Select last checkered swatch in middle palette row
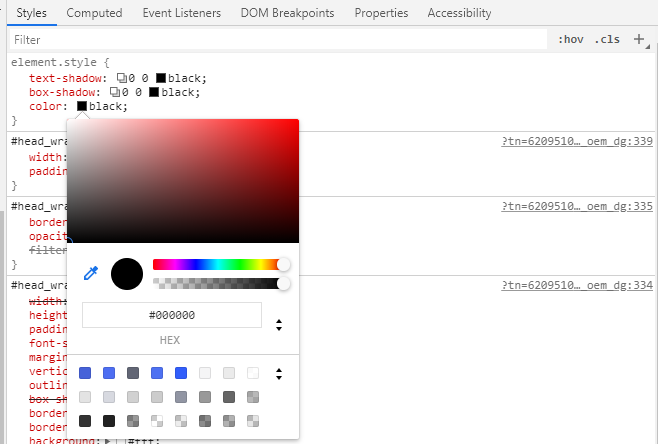 [253, 397]
